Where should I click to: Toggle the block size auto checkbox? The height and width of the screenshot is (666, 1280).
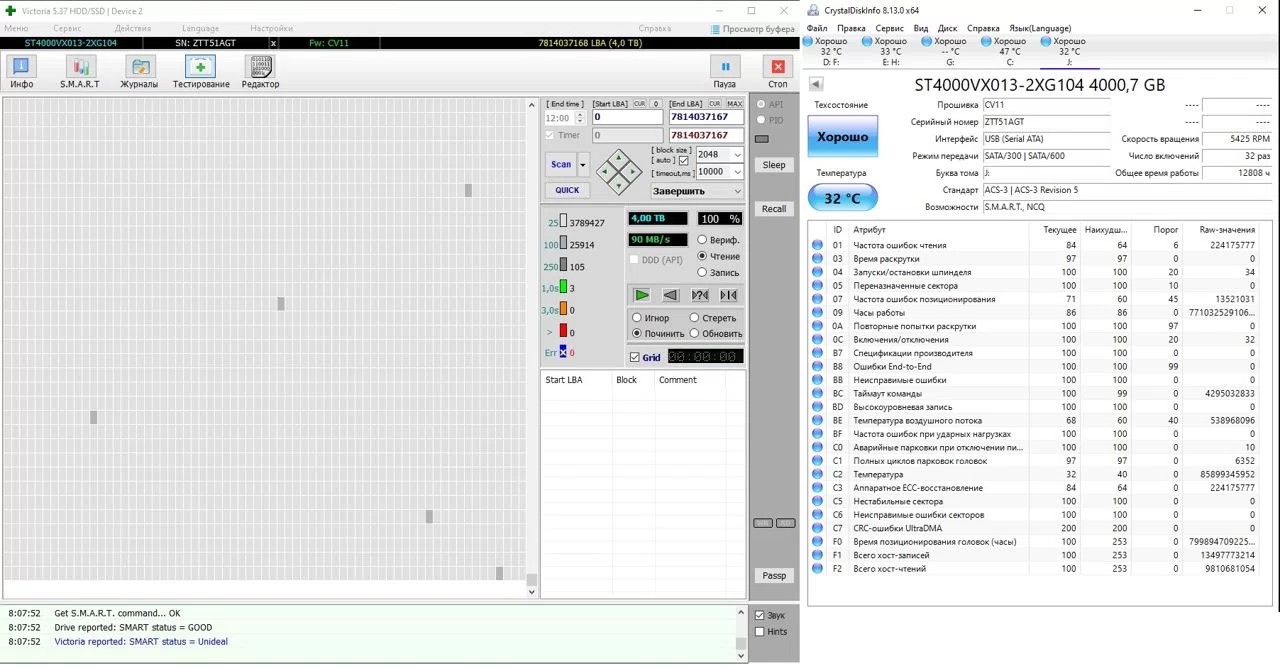[684, 160]
